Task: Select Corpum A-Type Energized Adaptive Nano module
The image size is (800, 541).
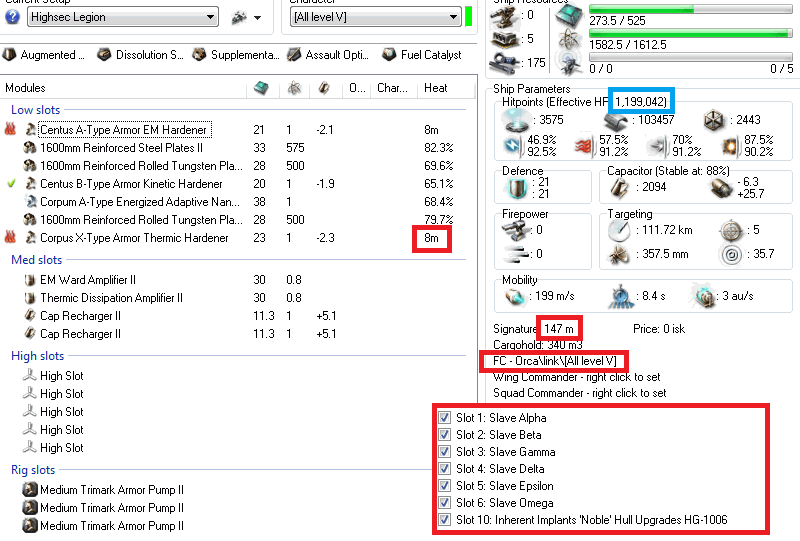Action: tap(140, 202)
